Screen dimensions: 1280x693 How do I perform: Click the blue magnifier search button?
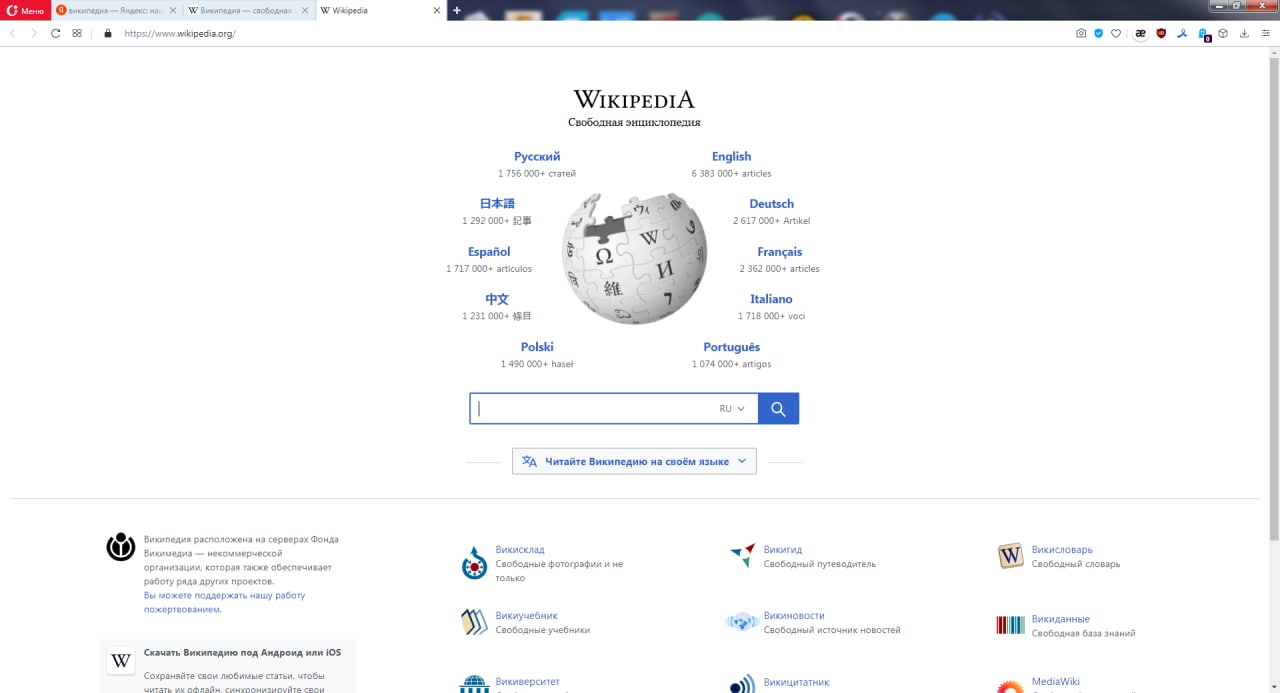click(778, 408)
